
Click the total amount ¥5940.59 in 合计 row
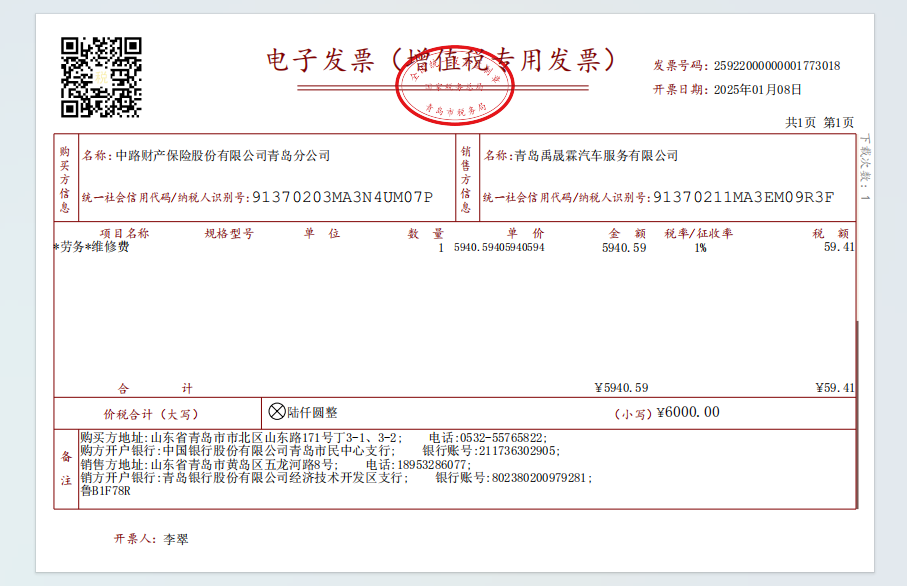click(621, 388)
